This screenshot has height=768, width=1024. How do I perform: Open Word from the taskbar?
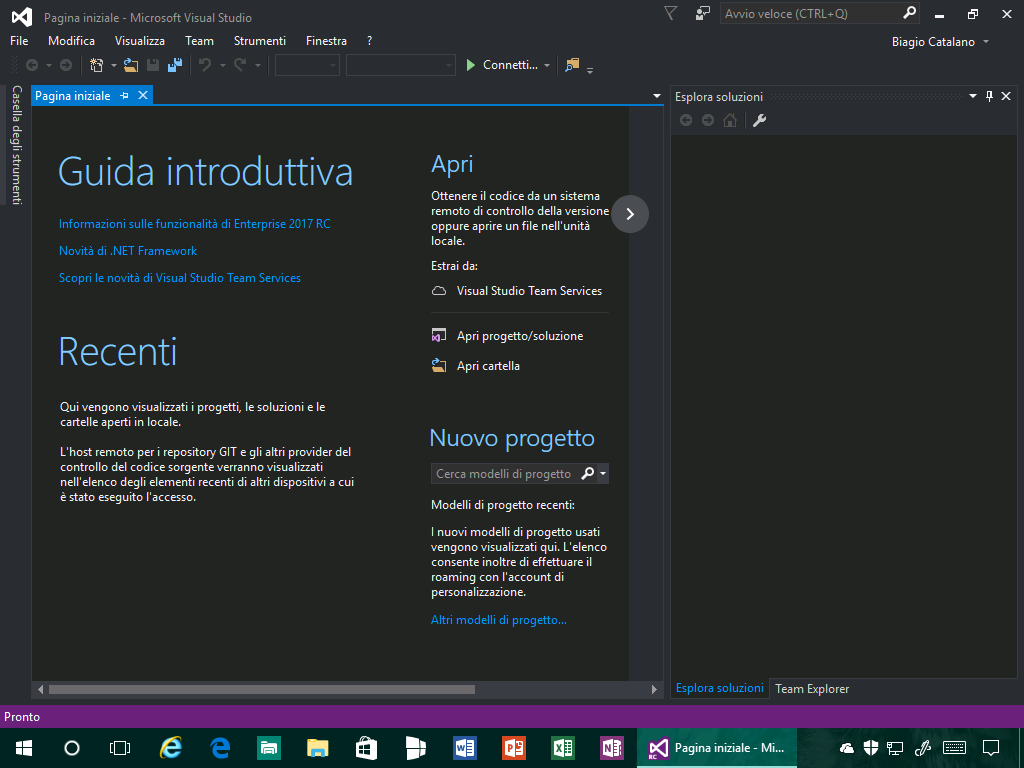465,748
